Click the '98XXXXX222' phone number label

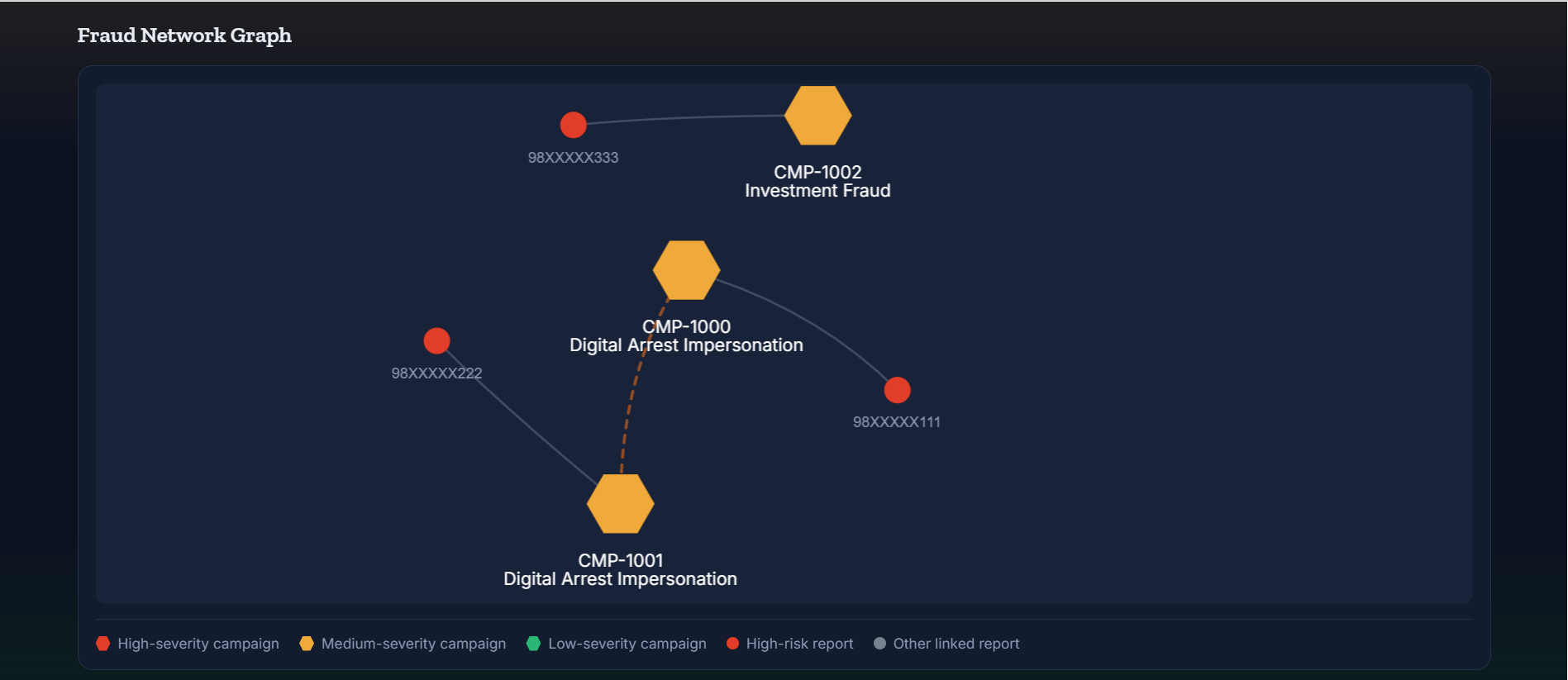(436, 373)
